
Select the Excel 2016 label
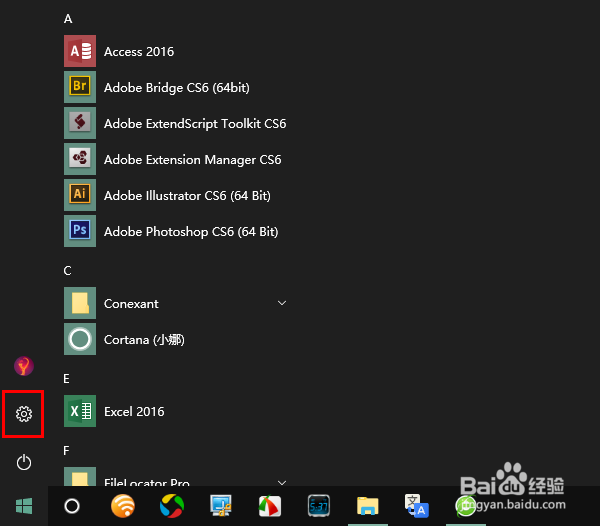pos(134,412)
